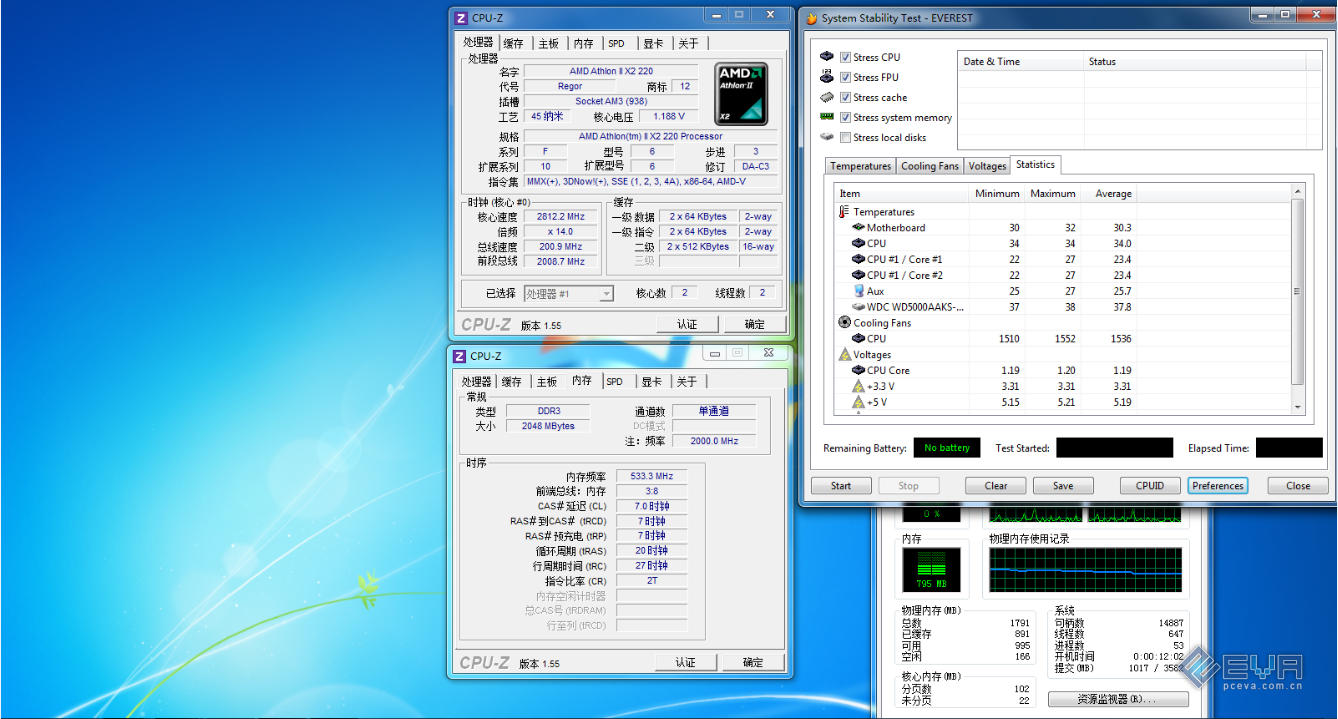Open the Cooling Fans tab
This screenshot has height=719, width=1338.
point(930,166)
